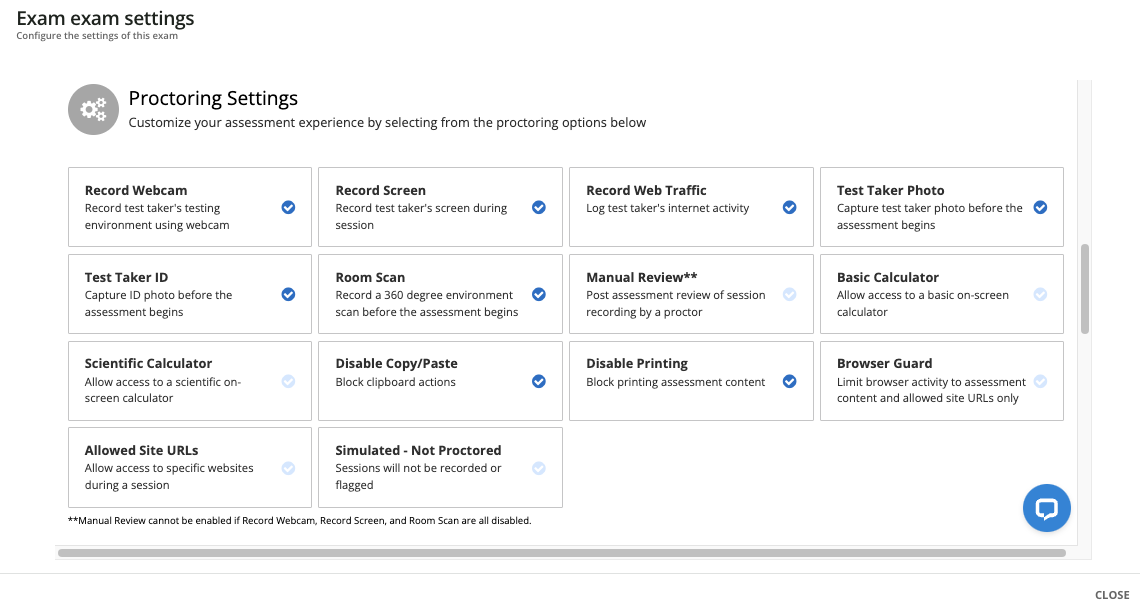Click the Manual Review footnote text
The image size is (1140, 610).
pyautogui.click(x=300, y=521)
